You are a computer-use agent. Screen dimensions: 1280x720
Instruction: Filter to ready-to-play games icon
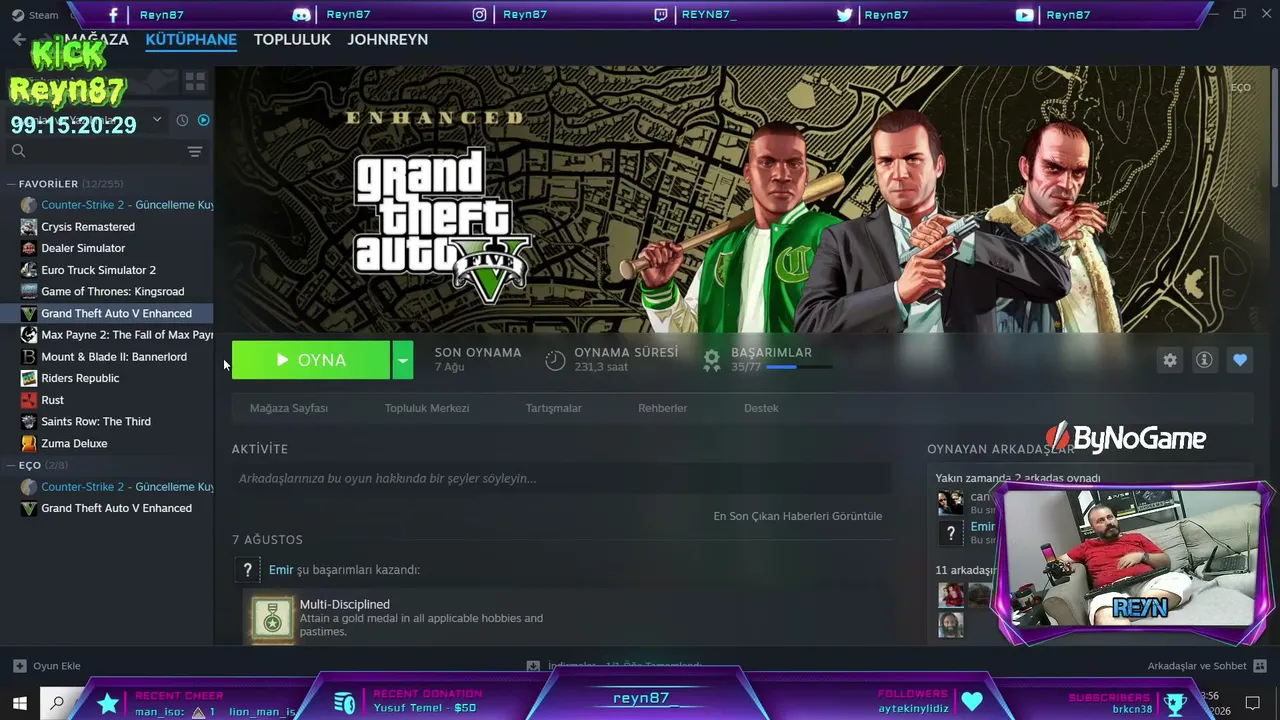pyautogui.click(x=204, y=120)
